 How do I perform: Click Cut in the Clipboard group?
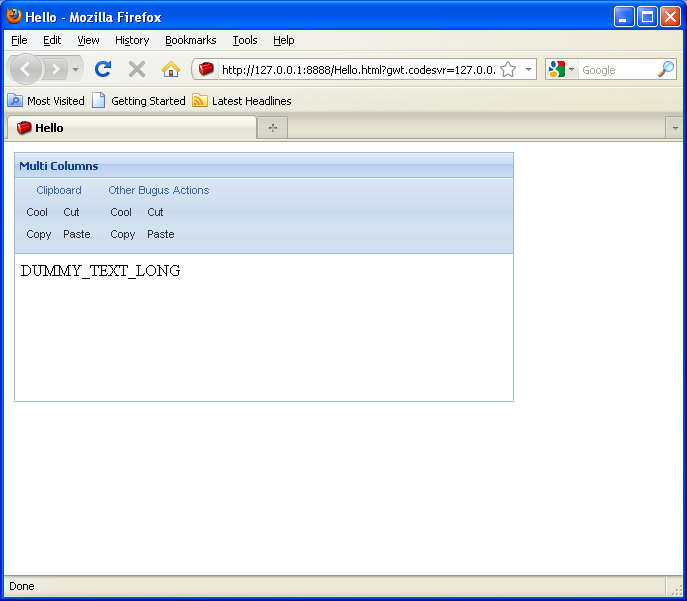tap(71, 212)
